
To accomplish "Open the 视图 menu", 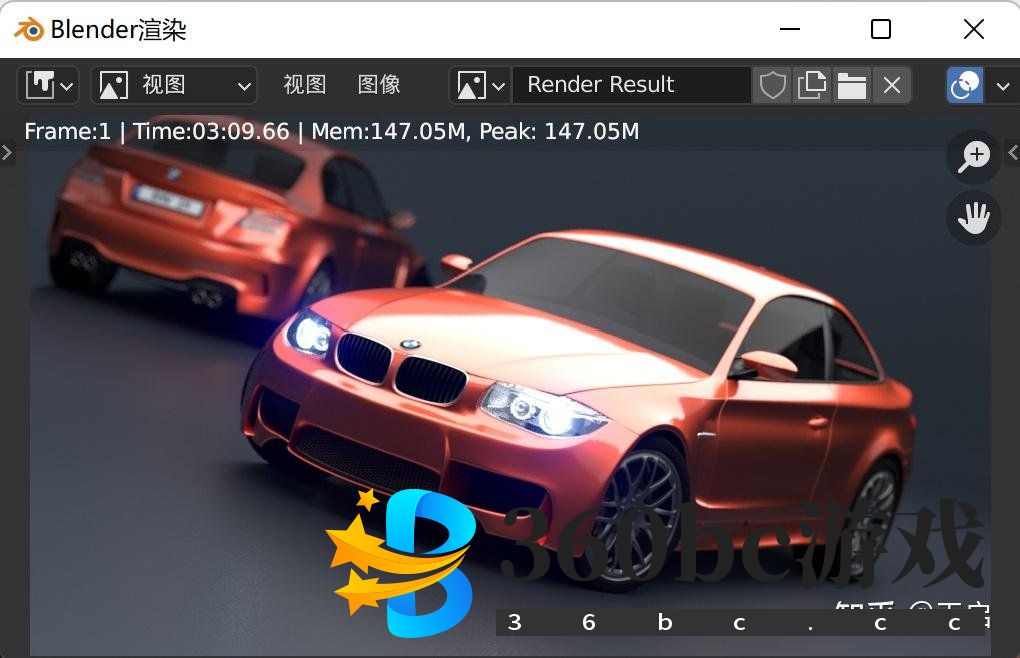I will [304, 85].
